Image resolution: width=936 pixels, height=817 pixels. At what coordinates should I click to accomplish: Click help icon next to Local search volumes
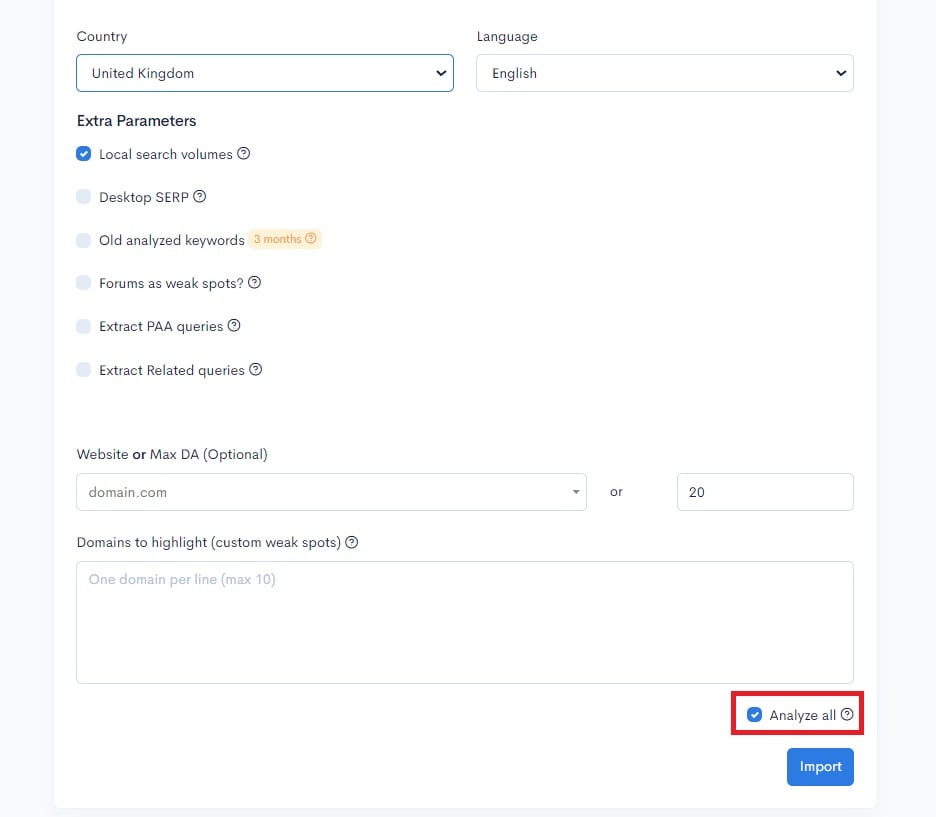click(244, 154)
